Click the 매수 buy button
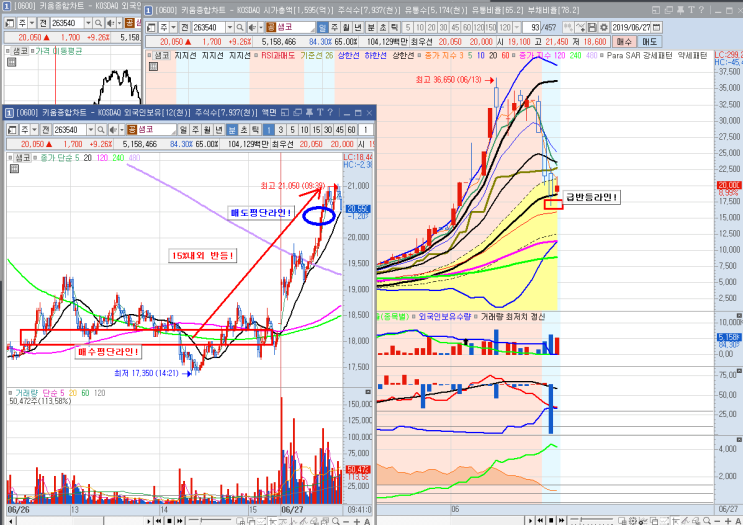The image size is (743, 525). [x=624, y=42]
